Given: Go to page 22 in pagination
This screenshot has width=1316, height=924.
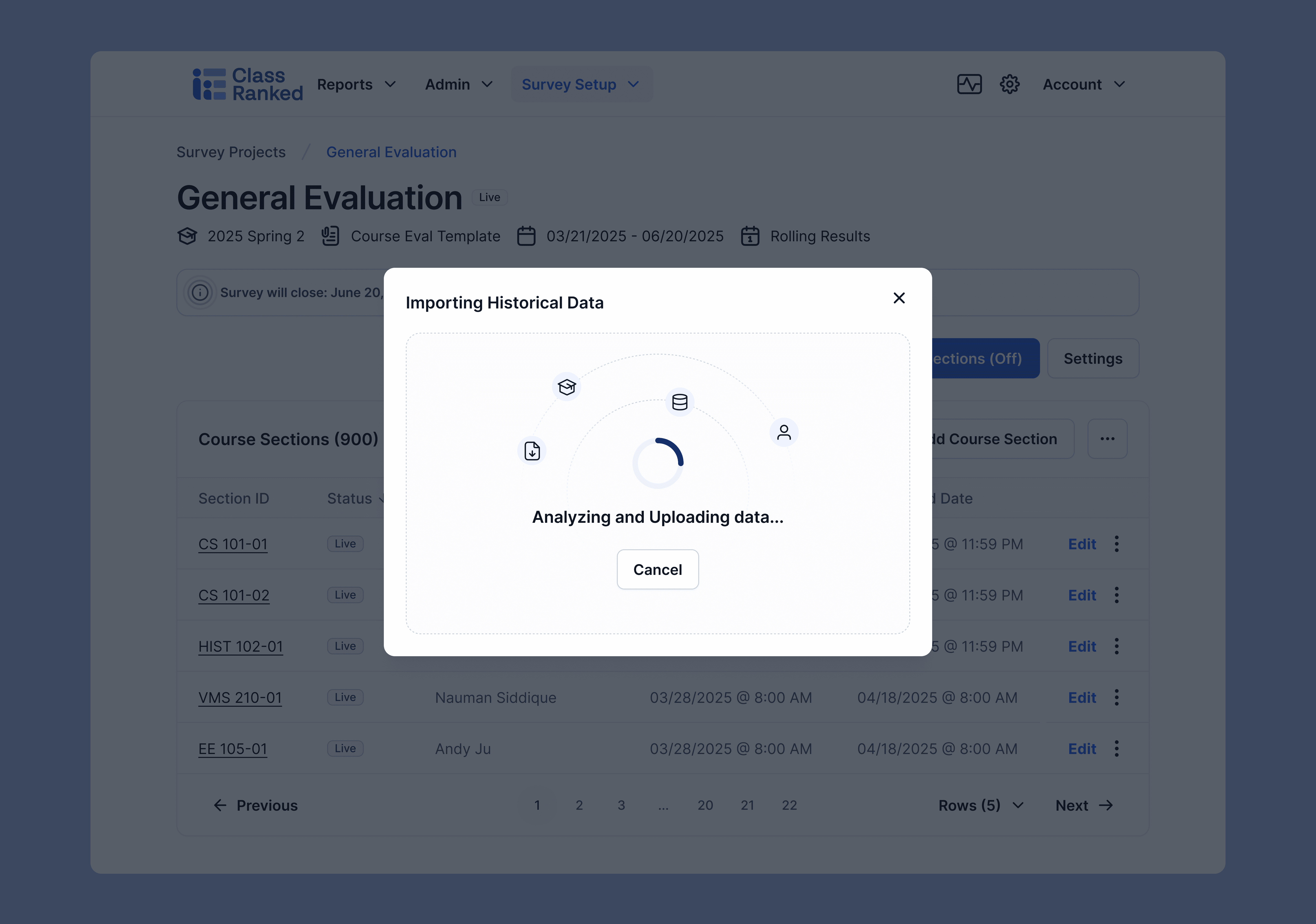Looking at the screenshot, I should [789, 805].
